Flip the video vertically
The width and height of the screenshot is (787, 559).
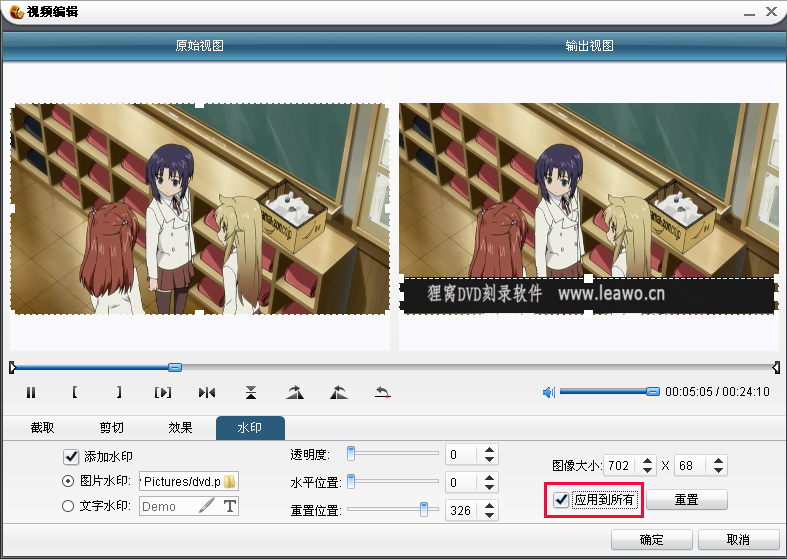tap(250, 392)
